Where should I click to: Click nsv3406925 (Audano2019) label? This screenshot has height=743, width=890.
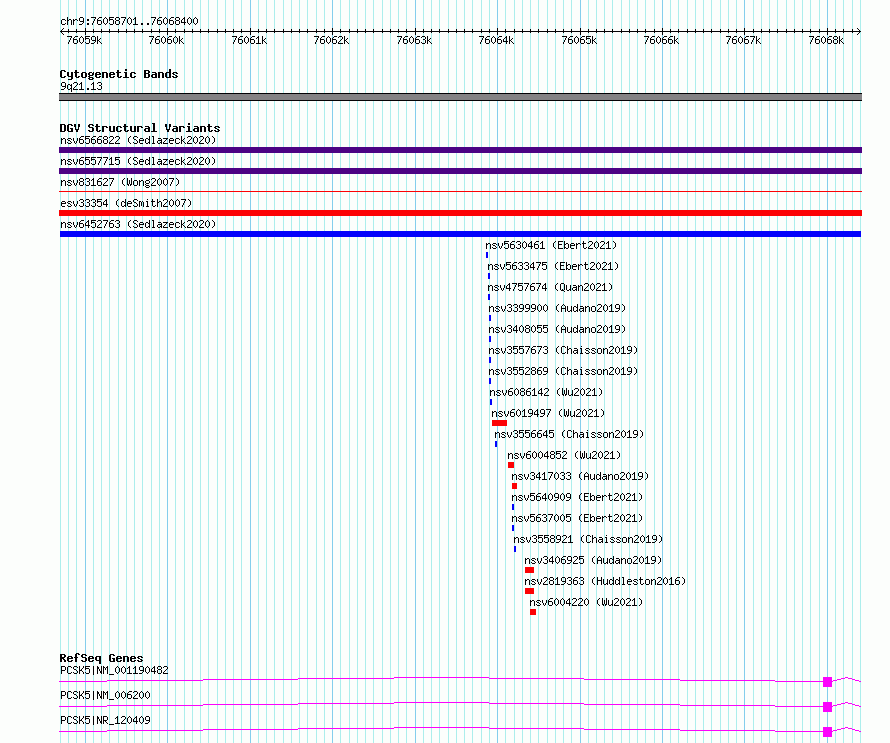(x=593, y=560)
